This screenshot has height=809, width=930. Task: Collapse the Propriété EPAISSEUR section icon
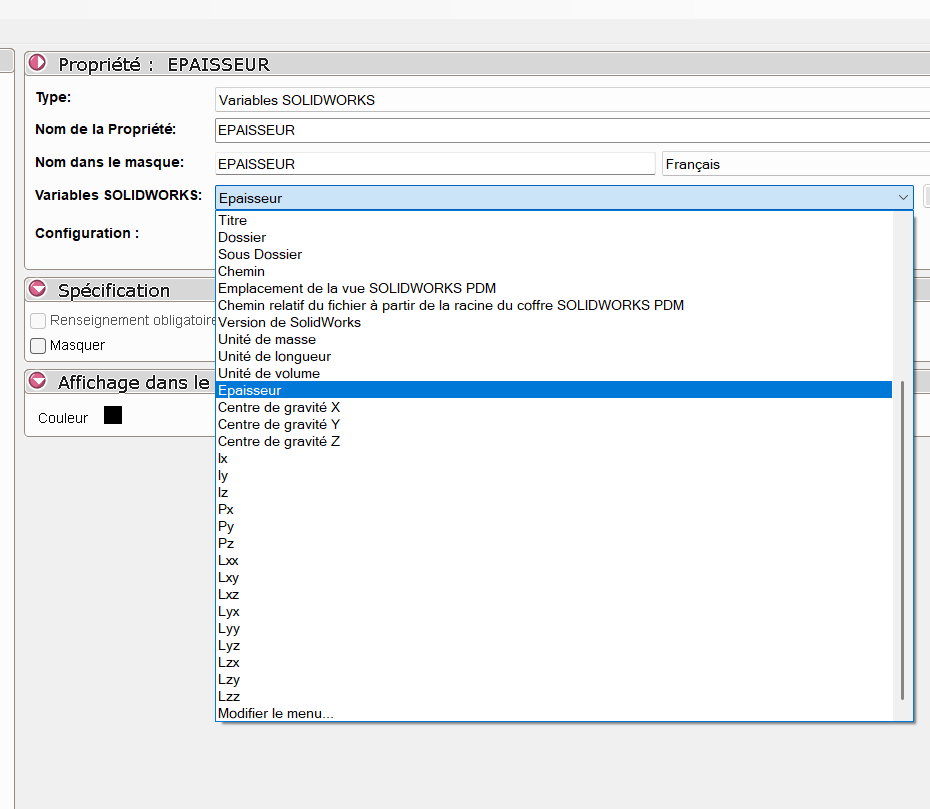37,62
